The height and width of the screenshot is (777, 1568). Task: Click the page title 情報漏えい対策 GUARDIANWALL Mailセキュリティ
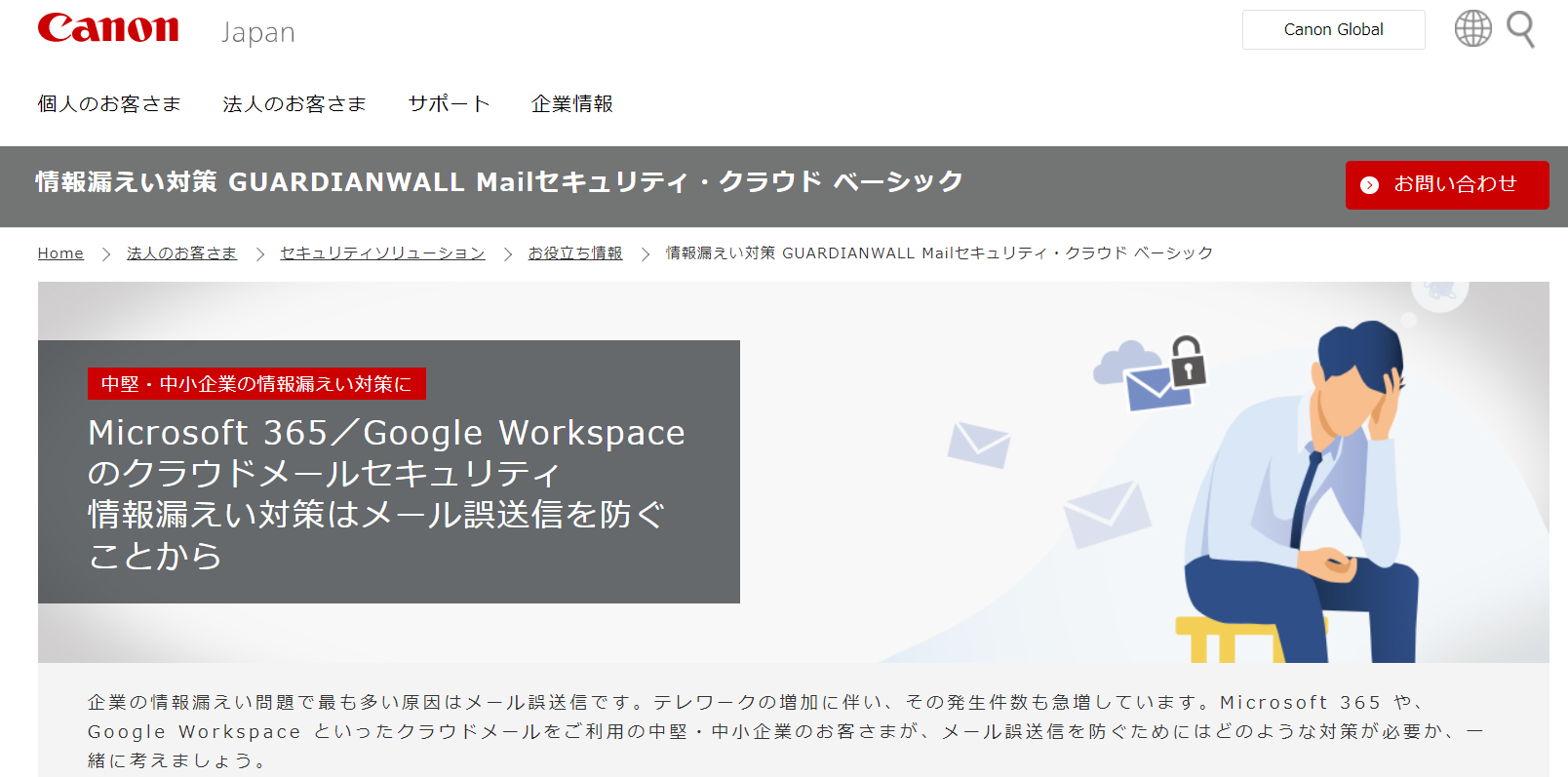tap(499, 182)
